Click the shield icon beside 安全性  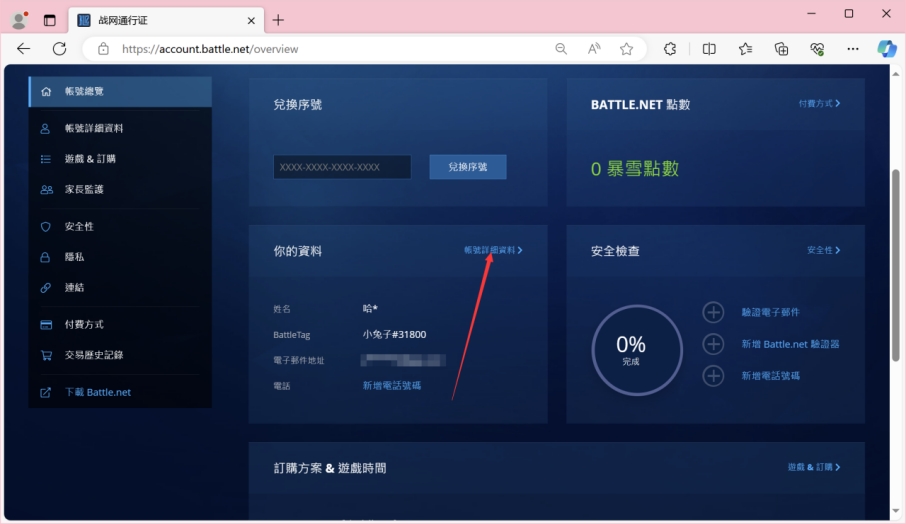click(x=46, y=226)
